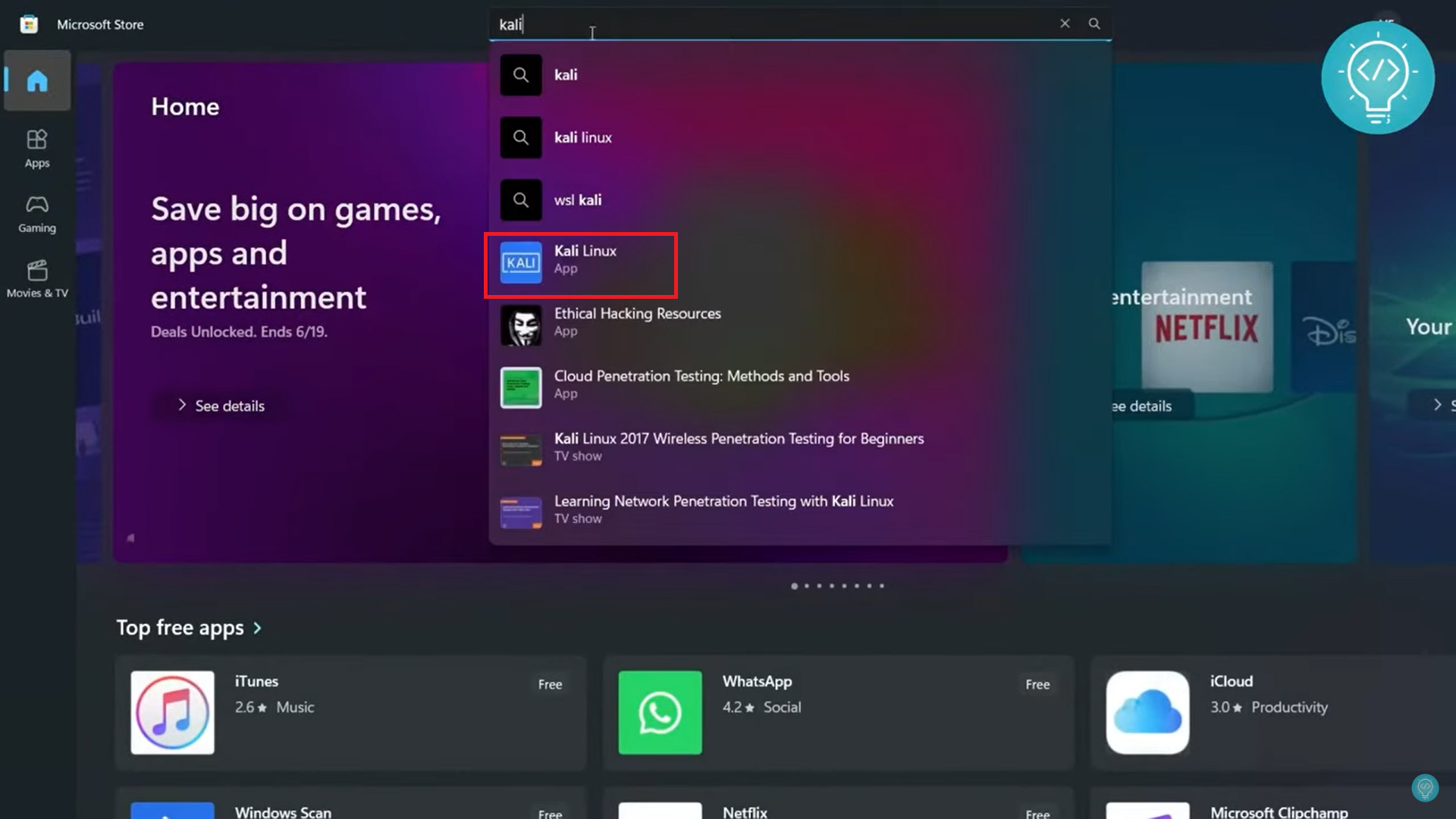Open the Gaming section
The height and width of the screenshot is (819, 1456).
point(36,212)
